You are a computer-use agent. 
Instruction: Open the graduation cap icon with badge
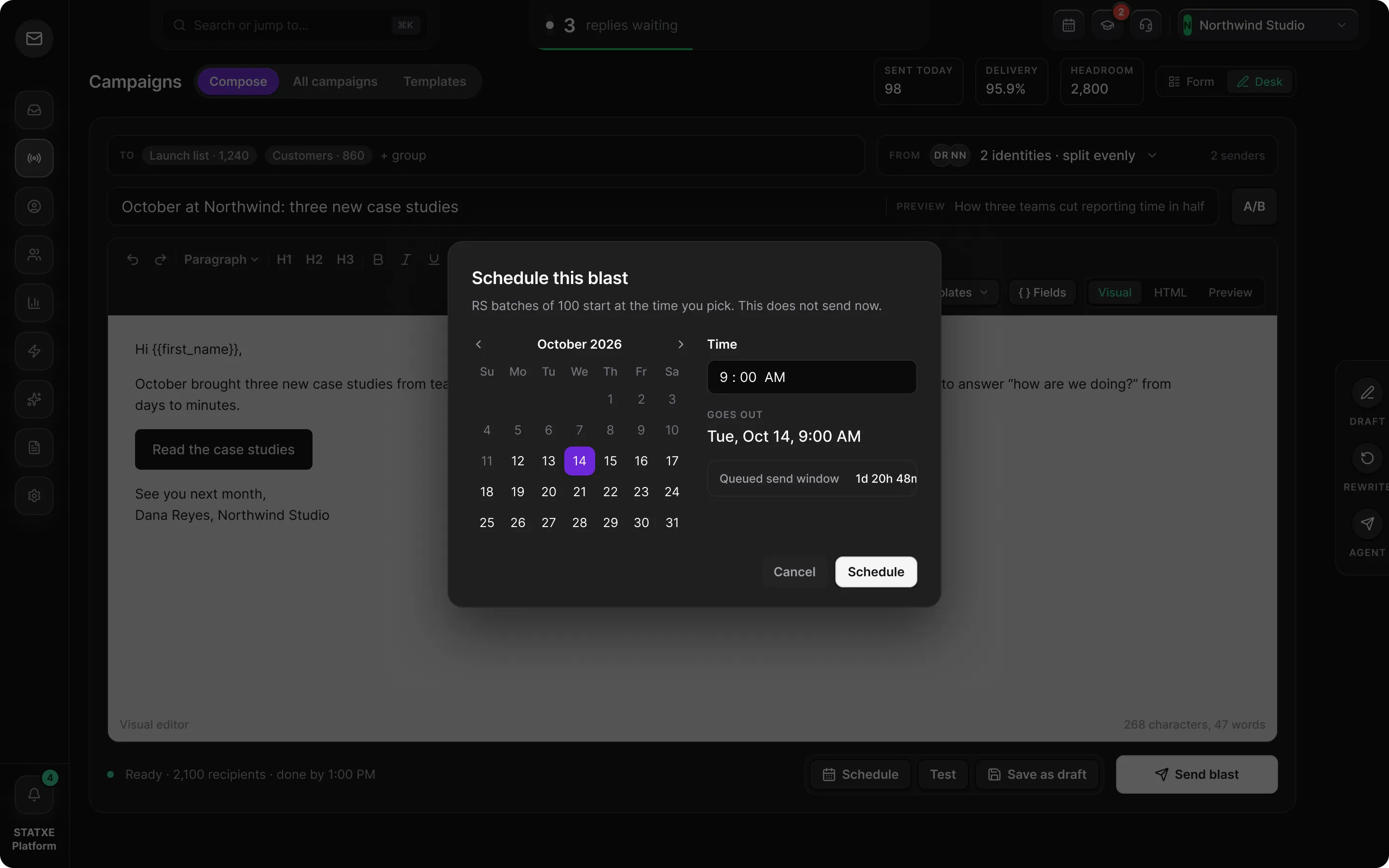click(1106, 25)
